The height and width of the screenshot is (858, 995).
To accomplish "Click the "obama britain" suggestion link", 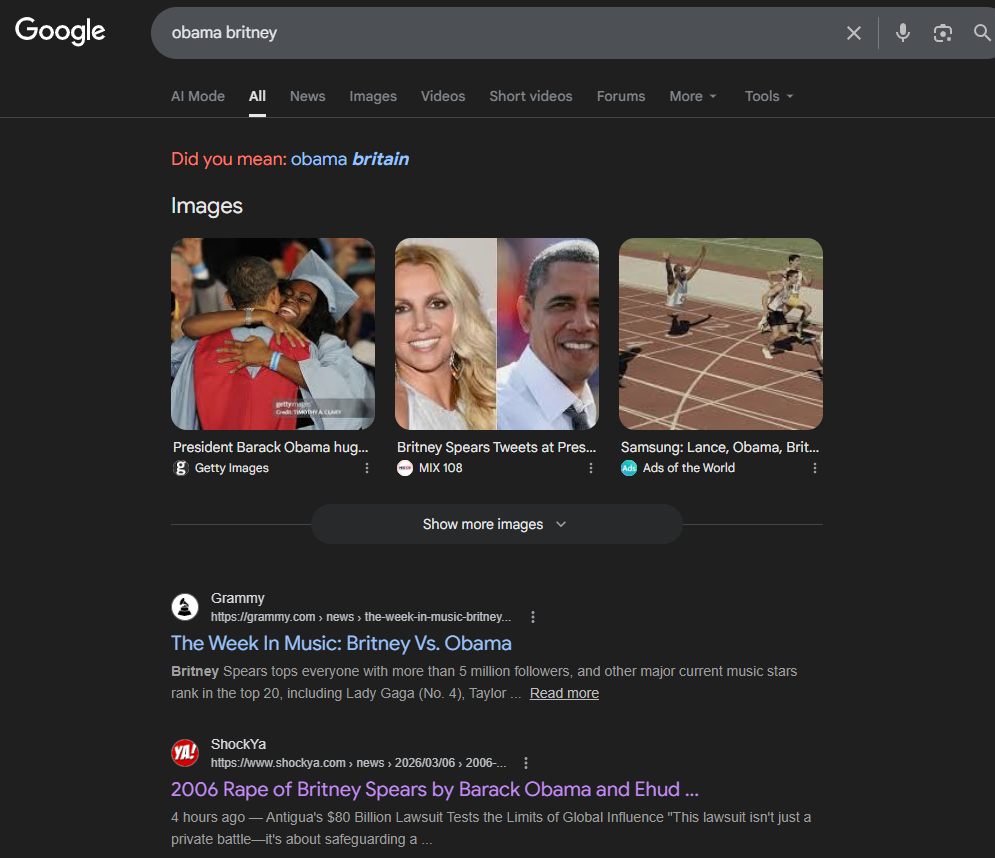I will (350, 159).
